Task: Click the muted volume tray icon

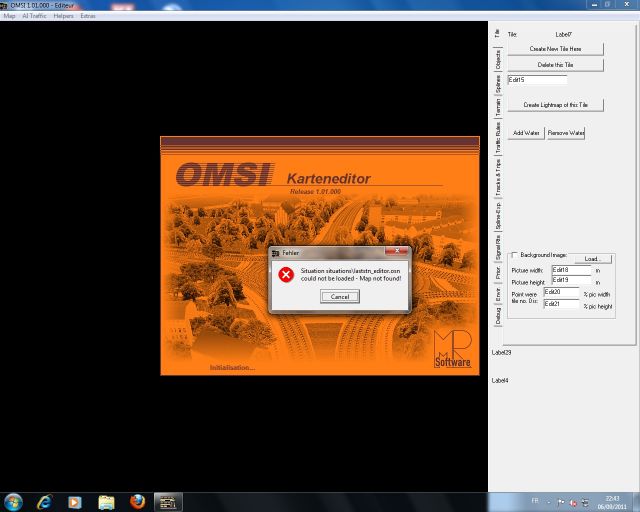Action: [573, 503]
